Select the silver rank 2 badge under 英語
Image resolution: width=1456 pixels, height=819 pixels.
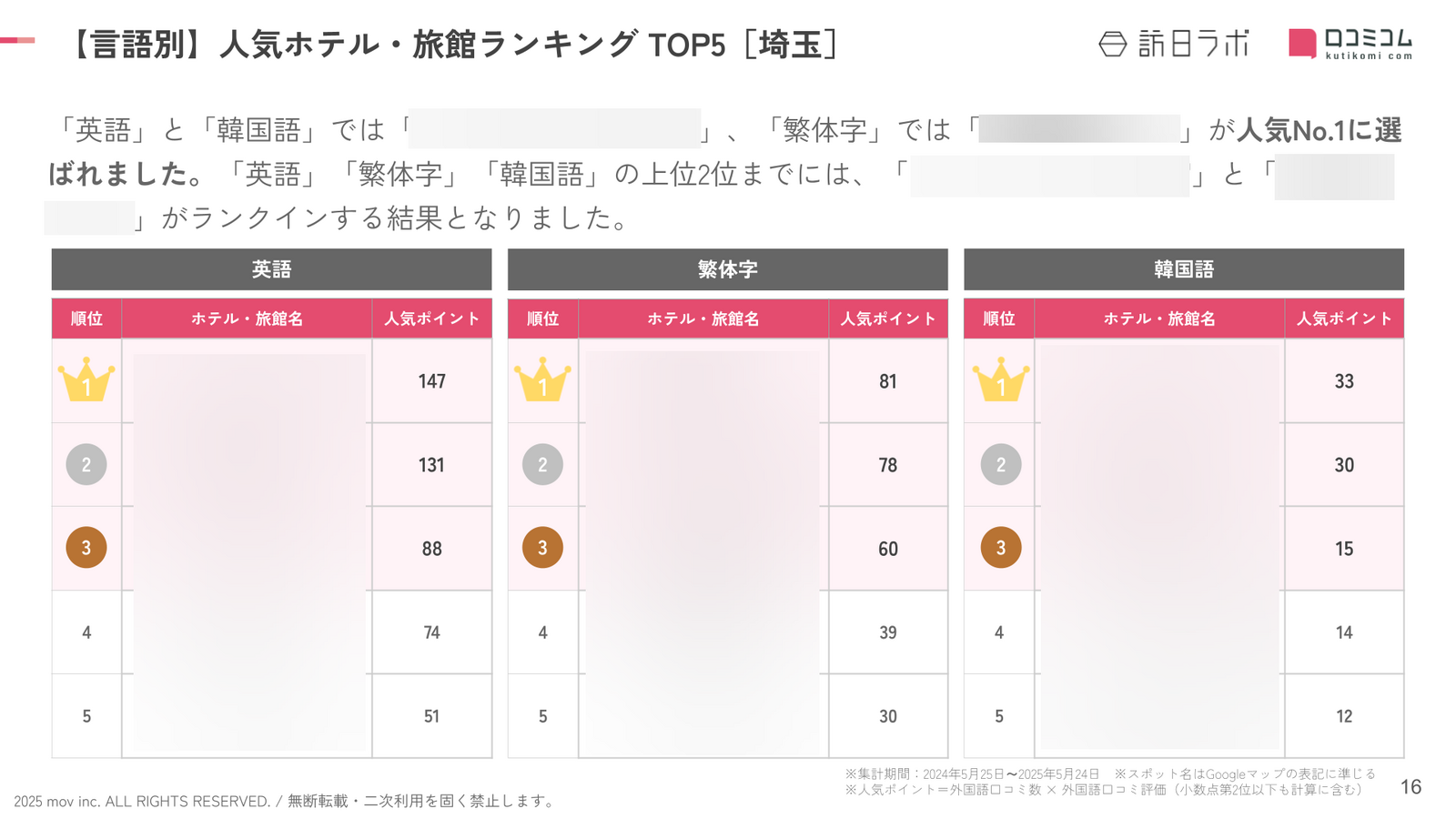pos(86,464)
